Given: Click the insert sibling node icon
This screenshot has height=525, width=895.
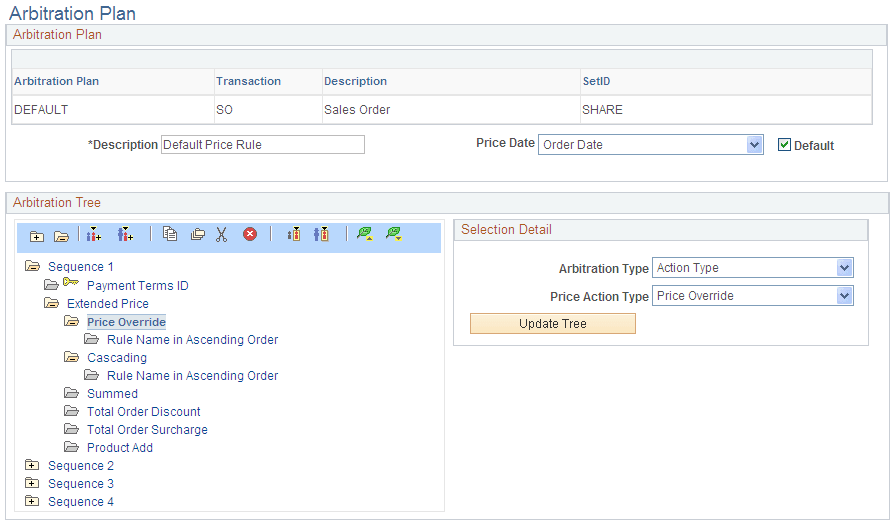Looking at the screenshot, I should pos(94,234).
